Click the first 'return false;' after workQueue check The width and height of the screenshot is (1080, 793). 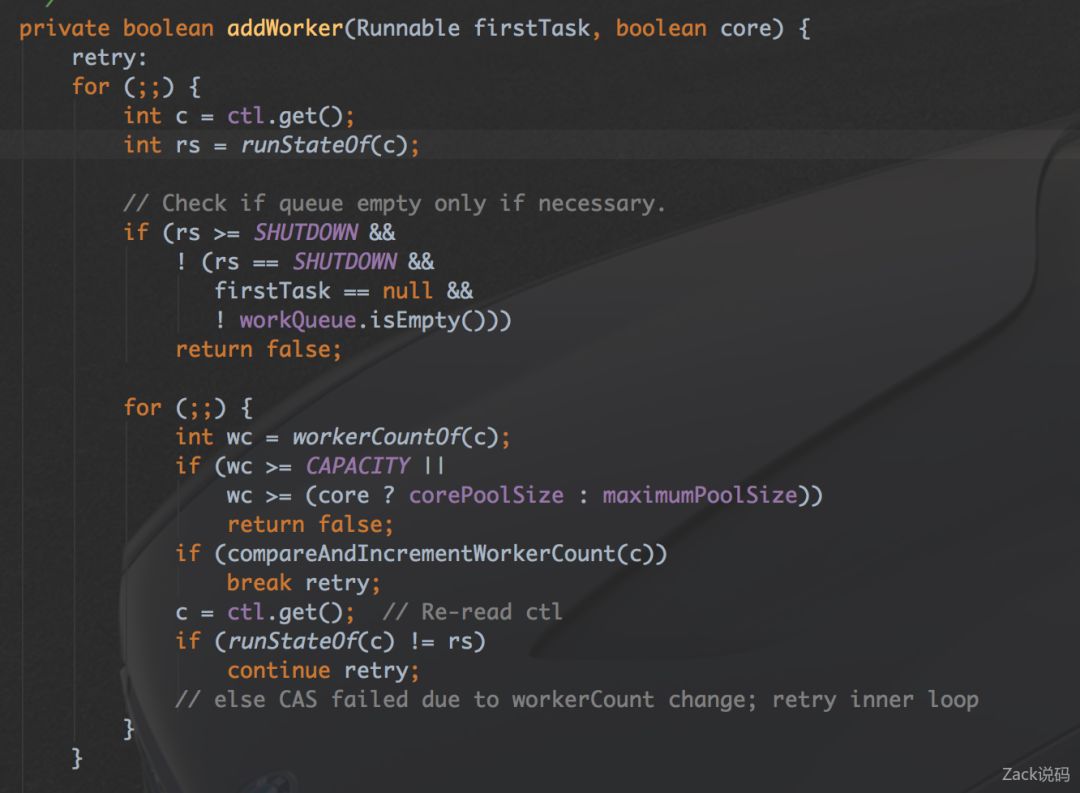[x=258, y=350]
